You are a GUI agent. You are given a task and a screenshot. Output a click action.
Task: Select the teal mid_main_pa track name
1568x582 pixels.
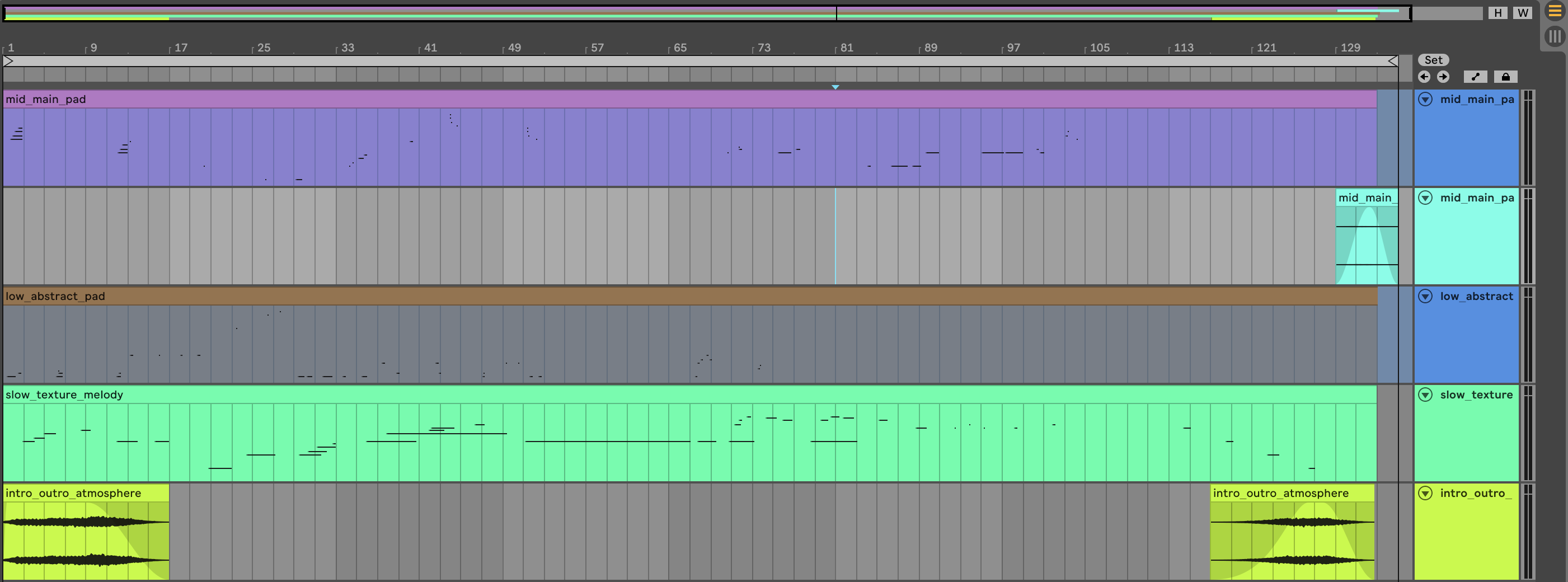pyautogui.click(x=1477, y=198)
